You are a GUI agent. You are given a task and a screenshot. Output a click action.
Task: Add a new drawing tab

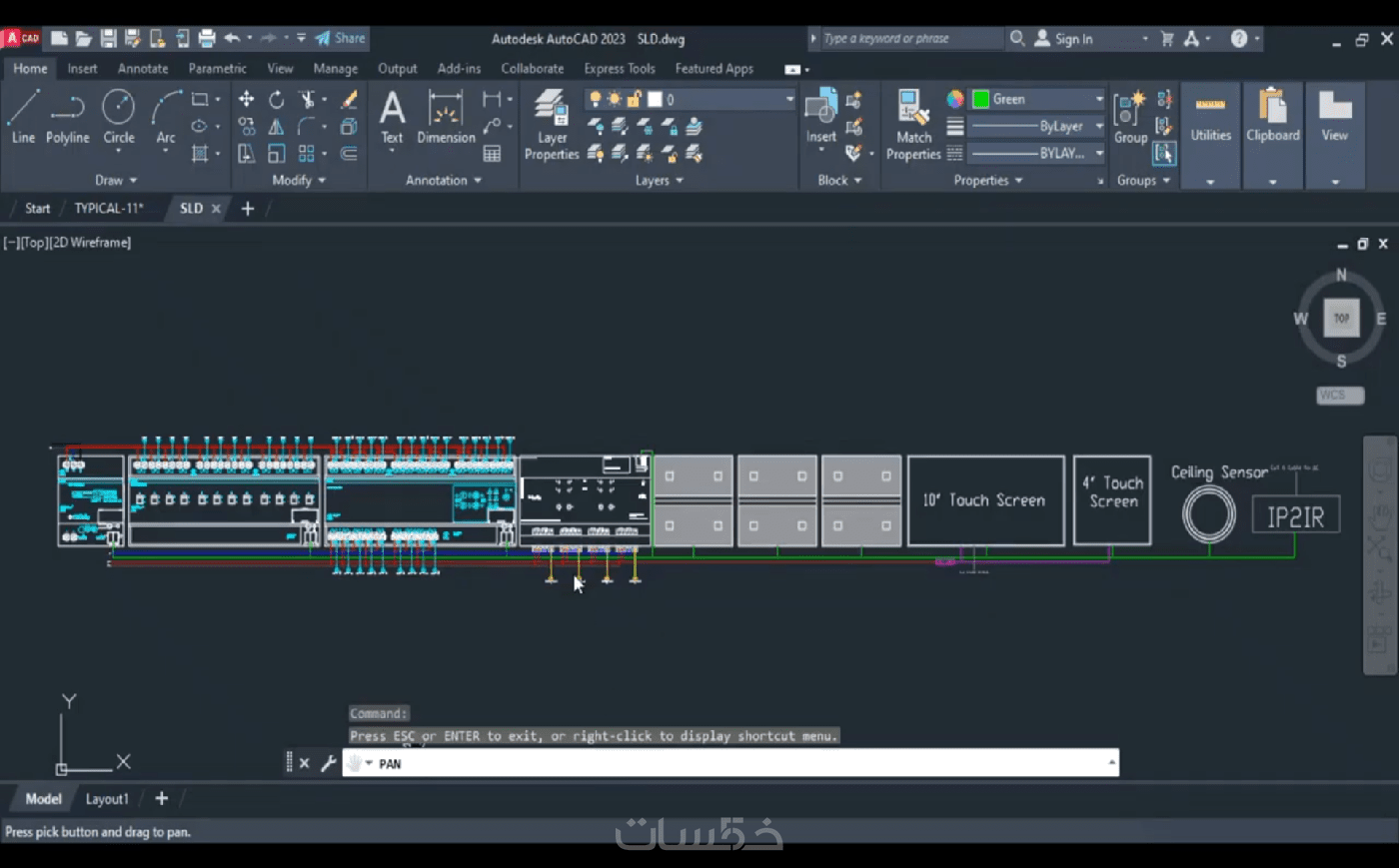[x=248, y=208]
